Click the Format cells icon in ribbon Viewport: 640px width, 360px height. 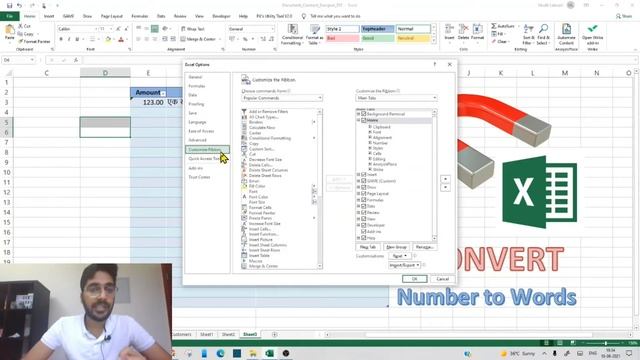tap(477, 29)
